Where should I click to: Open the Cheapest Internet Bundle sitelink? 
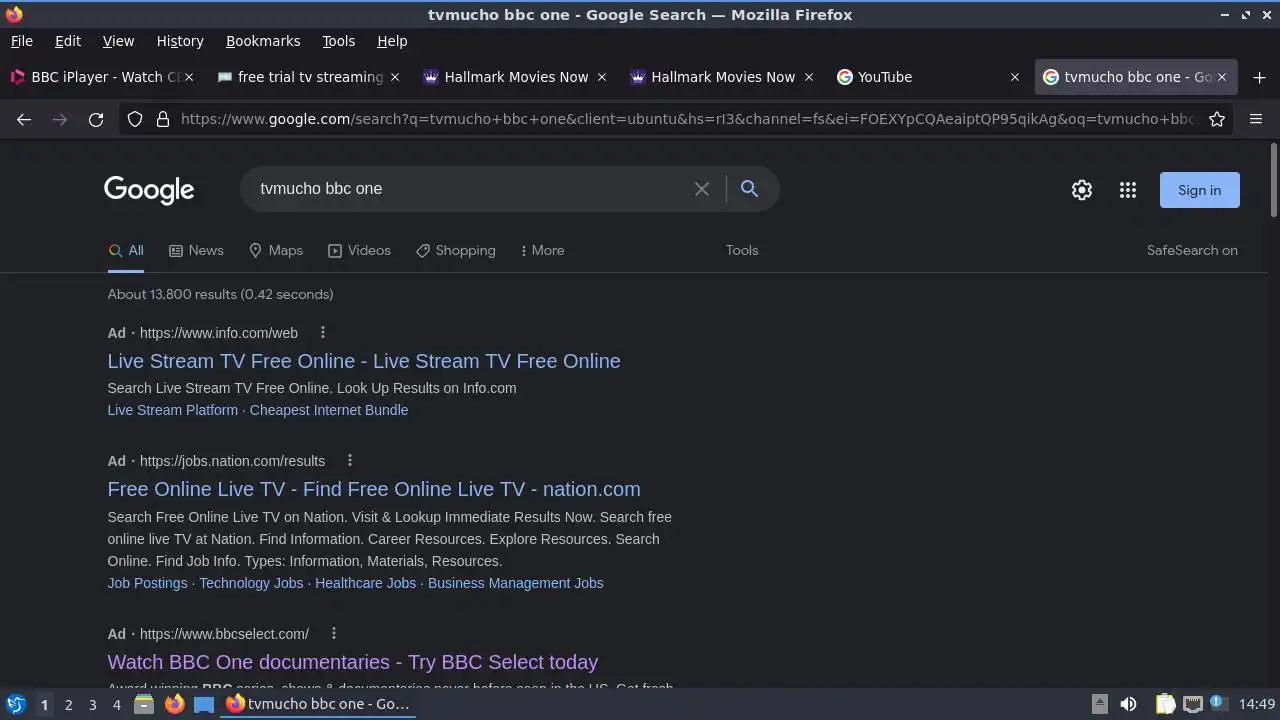(x=329, y=410)
